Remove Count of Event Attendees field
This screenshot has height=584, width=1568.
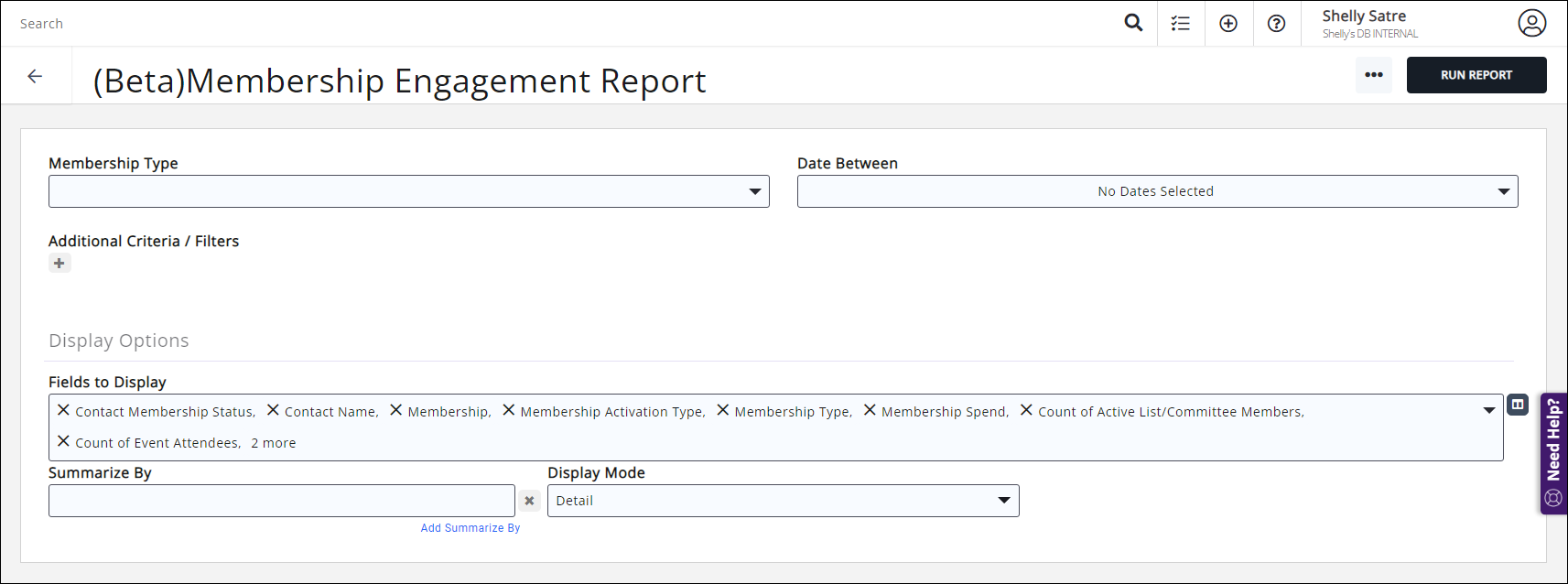pyautogui.click(x=63, y=441)
